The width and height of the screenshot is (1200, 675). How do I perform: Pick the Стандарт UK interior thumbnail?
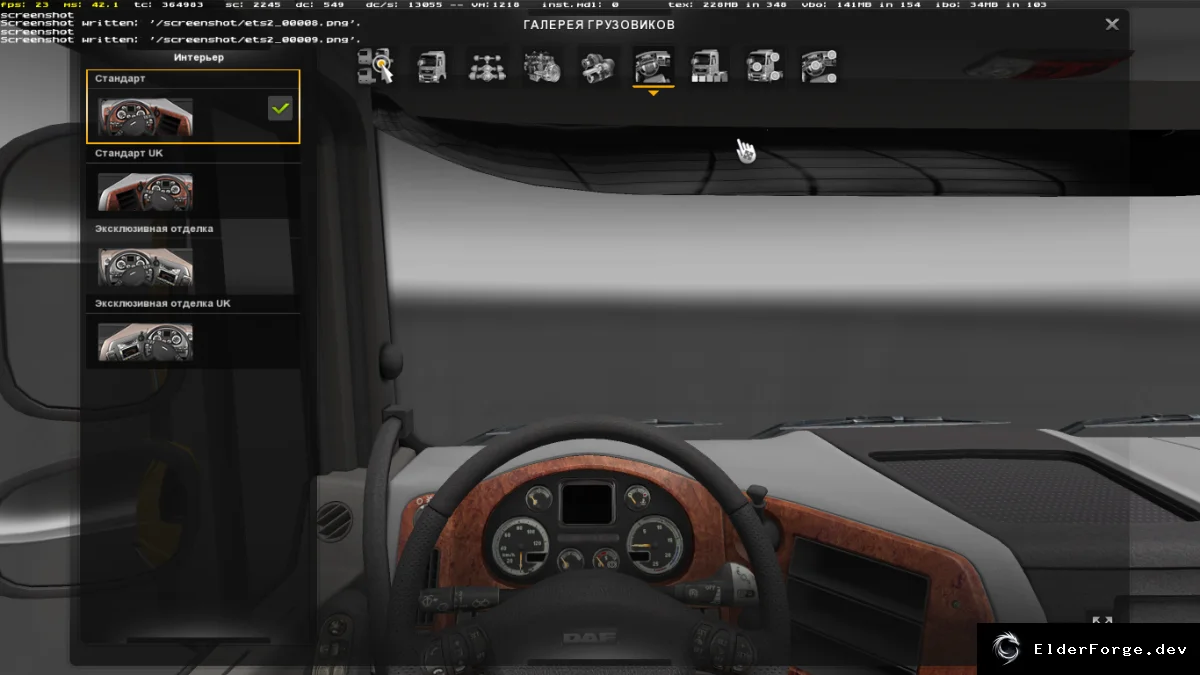point(146,192)
